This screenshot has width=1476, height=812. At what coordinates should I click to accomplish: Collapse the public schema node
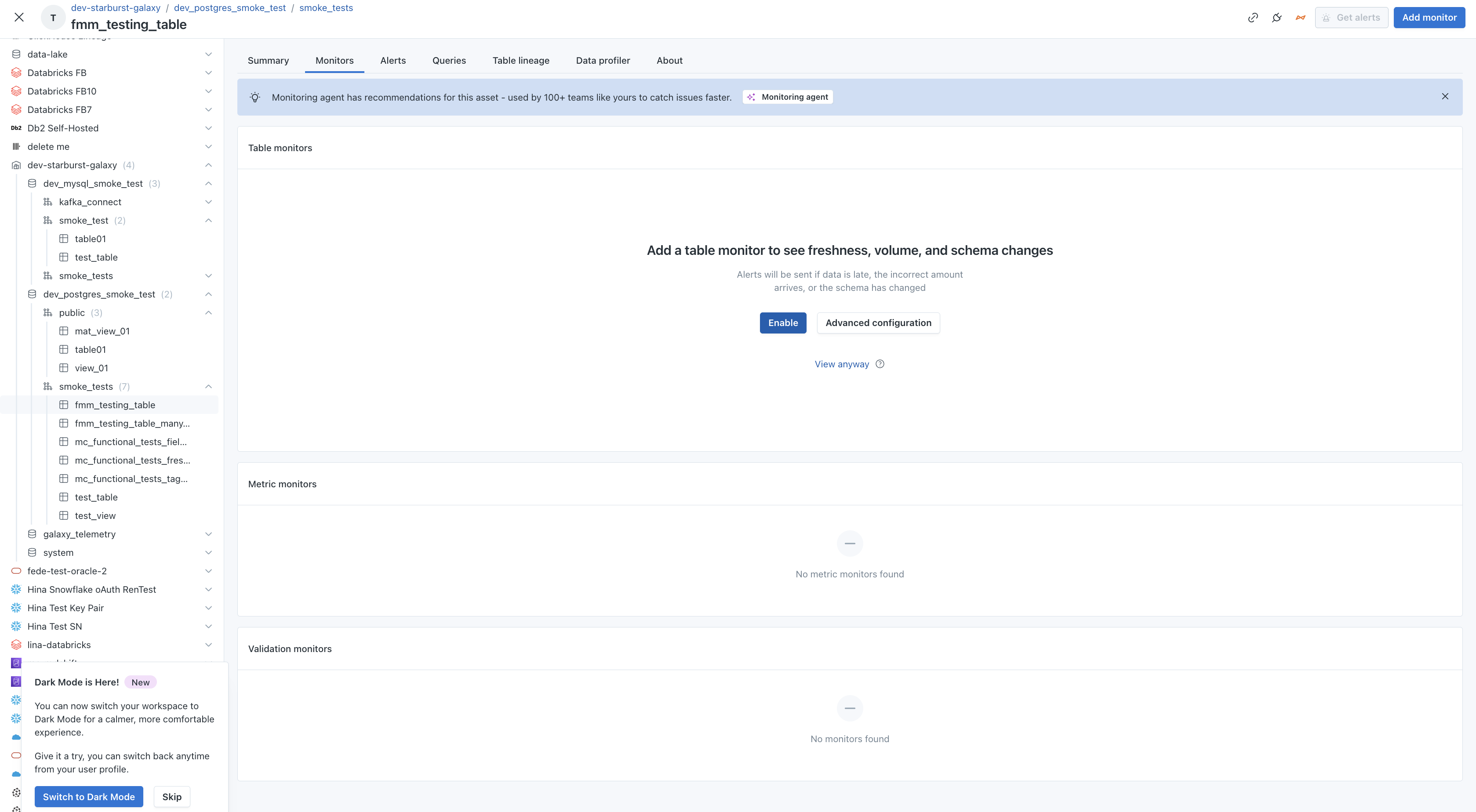tap(208, 313)
